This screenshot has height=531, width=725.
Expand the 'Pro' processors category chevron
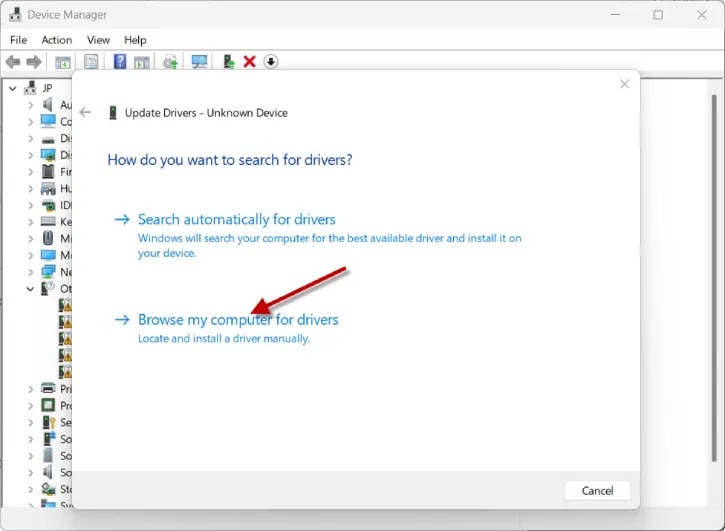click(x=31, y=406)
